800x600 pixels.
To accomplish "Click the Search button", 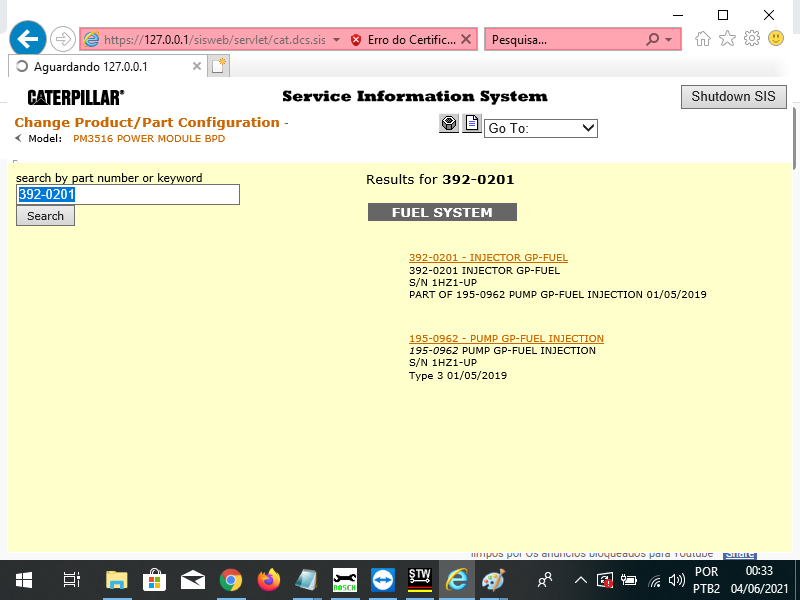I will pyautogui.click(x=45, y=216).
